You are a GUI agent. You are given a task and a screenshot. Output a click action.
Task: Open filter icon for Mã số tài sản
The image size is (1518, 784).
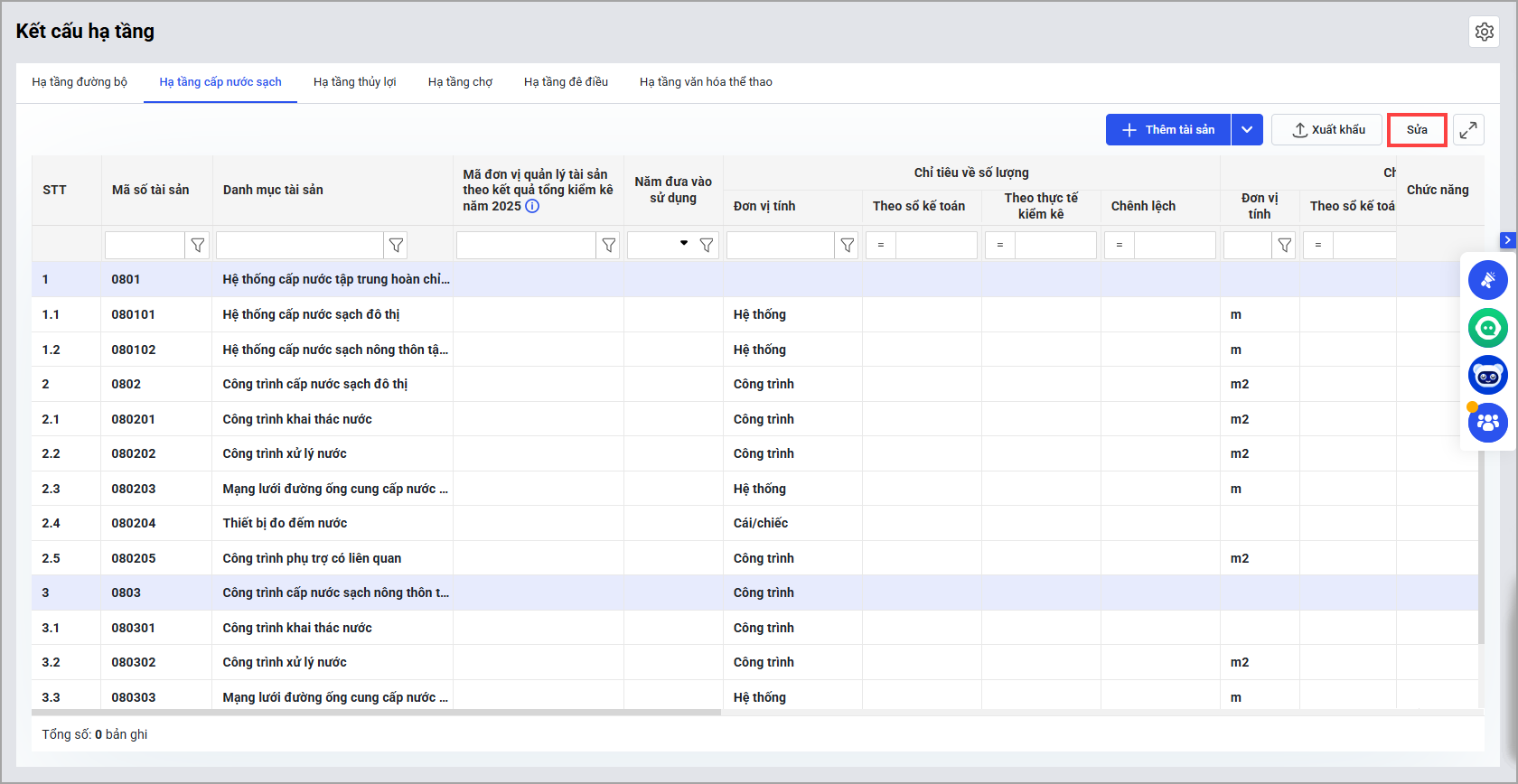pos(197,245)
